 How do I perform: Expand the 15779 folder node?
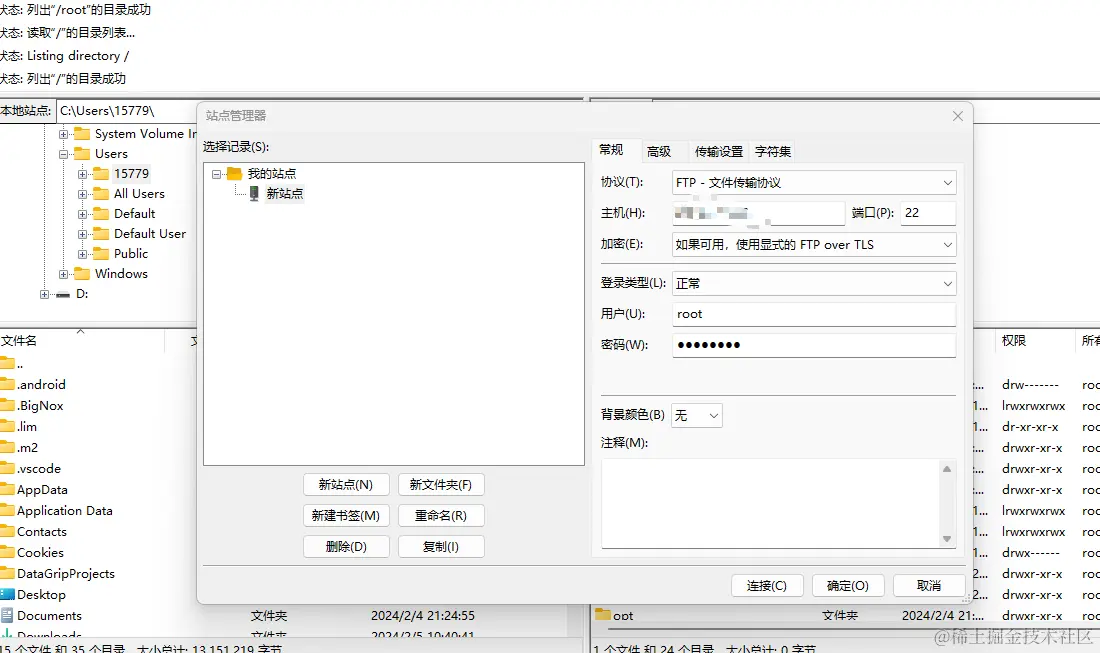click(83, 174)
